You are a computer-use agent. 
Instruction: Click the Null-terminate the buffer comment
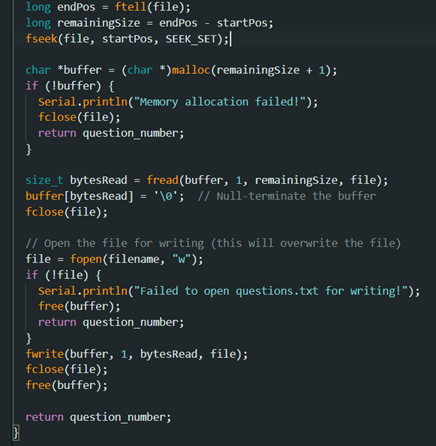[x=287, y=196]
